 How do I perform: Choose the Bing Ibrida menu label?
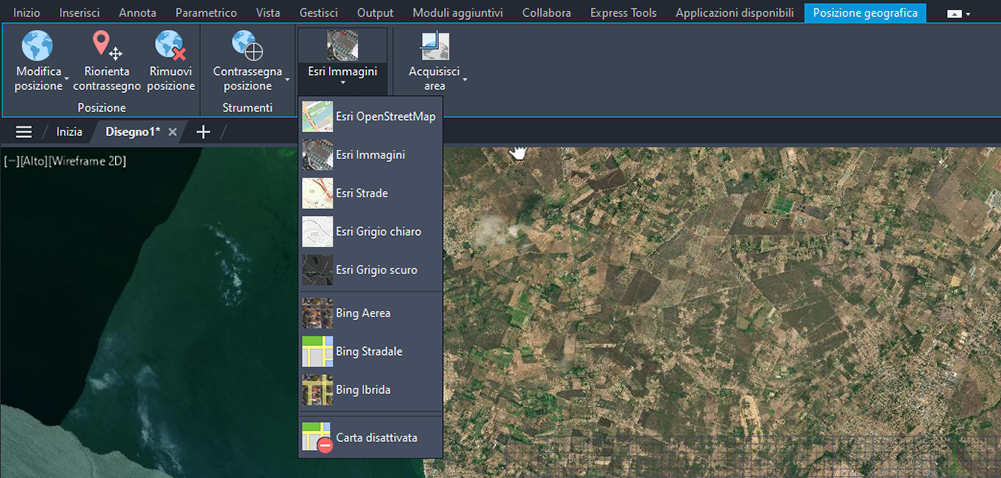(x=363, y=390)
